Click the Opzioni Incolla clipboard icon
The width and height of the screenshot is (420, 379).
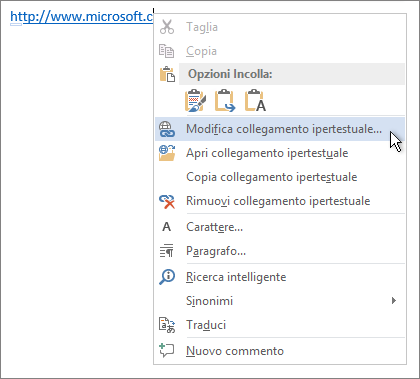[x=167, y=74]
